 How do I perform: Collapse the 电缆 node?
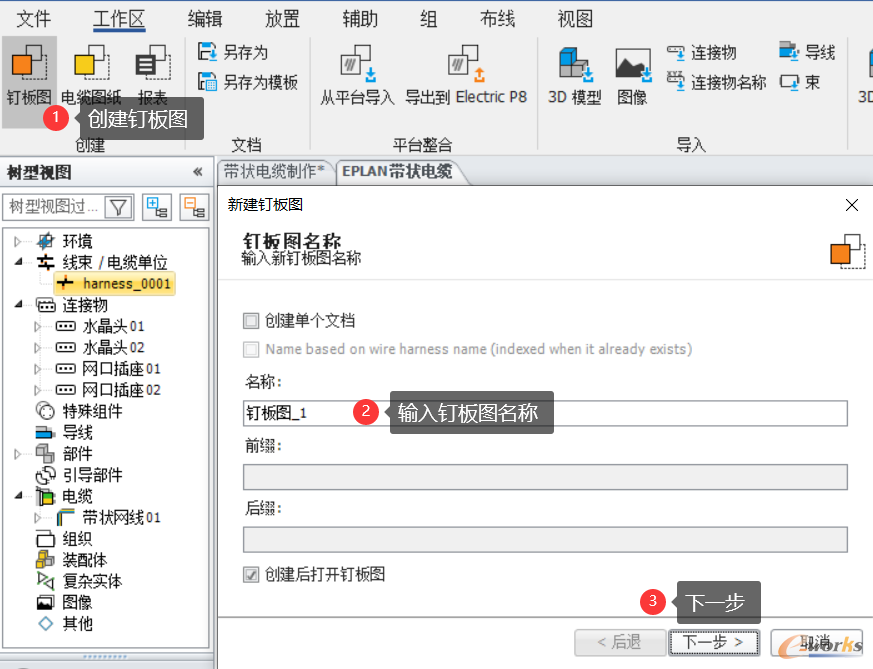pyautogui.click(x=18, y=495)
